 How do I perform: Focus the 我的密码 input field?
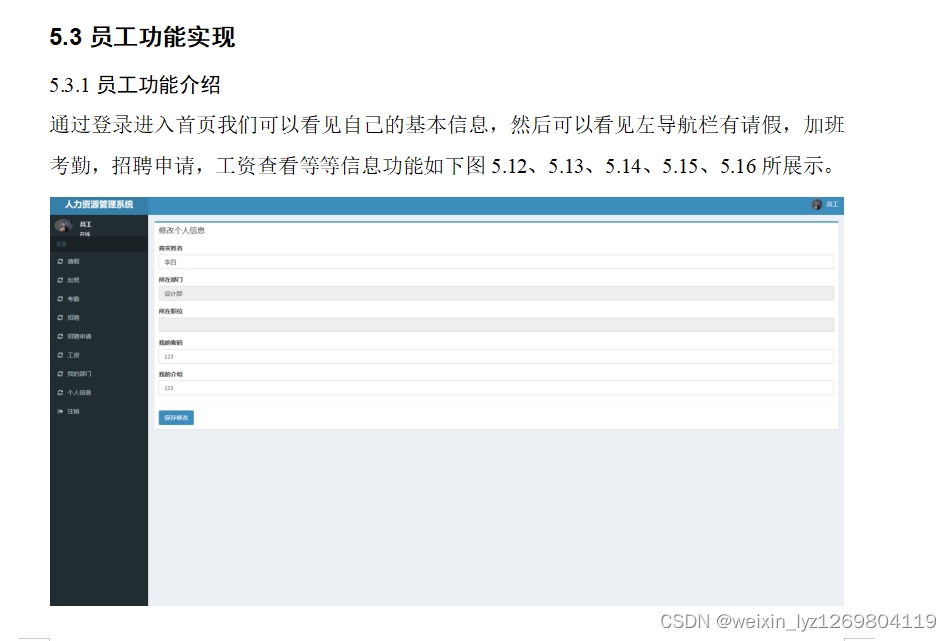(496, 357)
